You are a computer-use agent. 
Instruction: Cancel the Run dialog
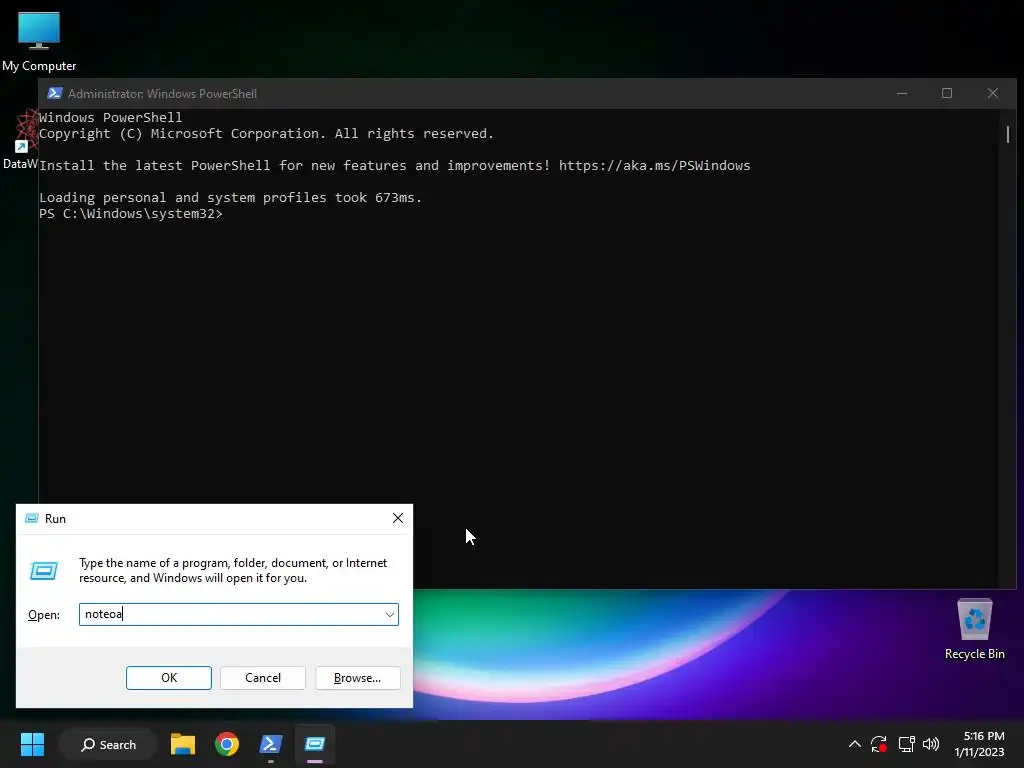pos(263,678)
